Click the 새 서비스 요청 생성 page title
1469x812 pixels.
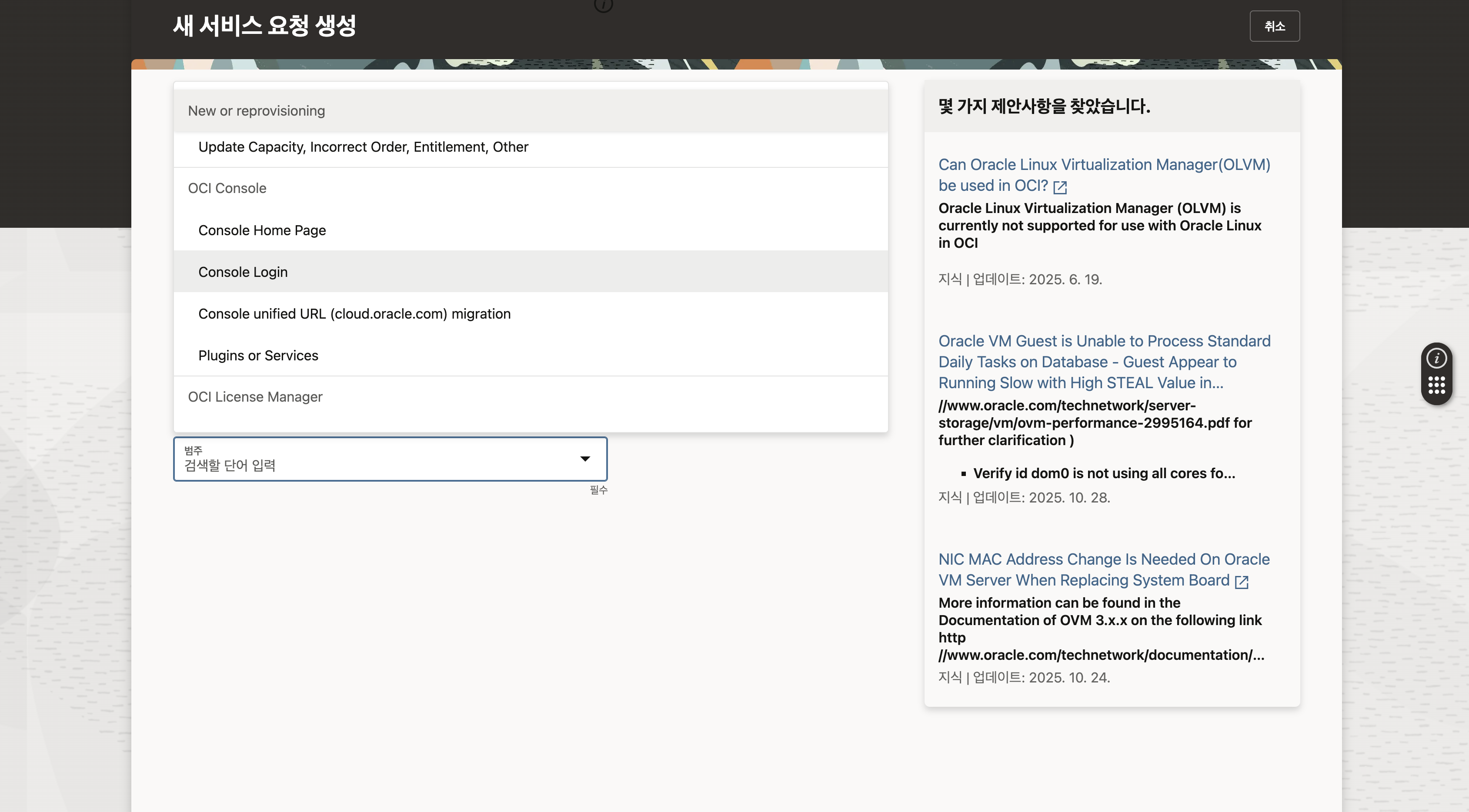point(264,26)
